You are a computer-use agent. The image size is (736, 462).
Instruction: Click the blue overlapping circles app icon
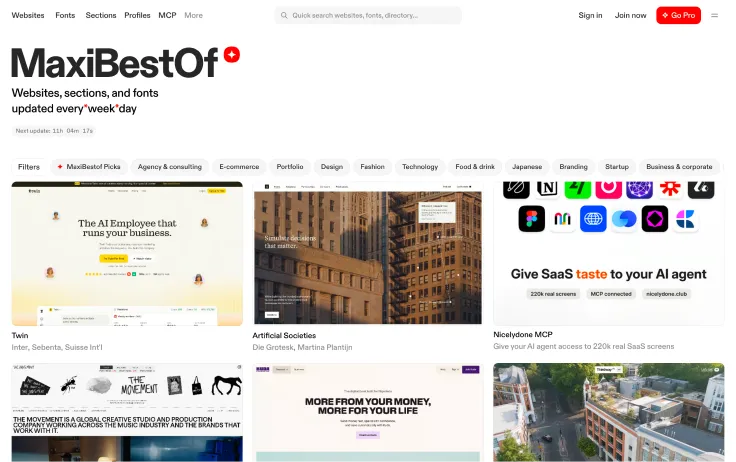click(624, 219)
